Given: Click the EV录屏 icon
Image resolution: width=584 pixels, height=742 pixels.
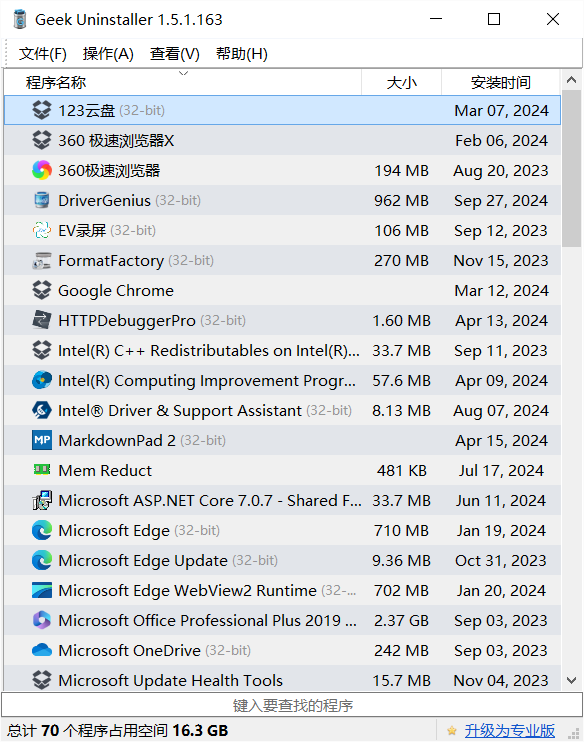Looking at the screenshot, I should [42, 230].
